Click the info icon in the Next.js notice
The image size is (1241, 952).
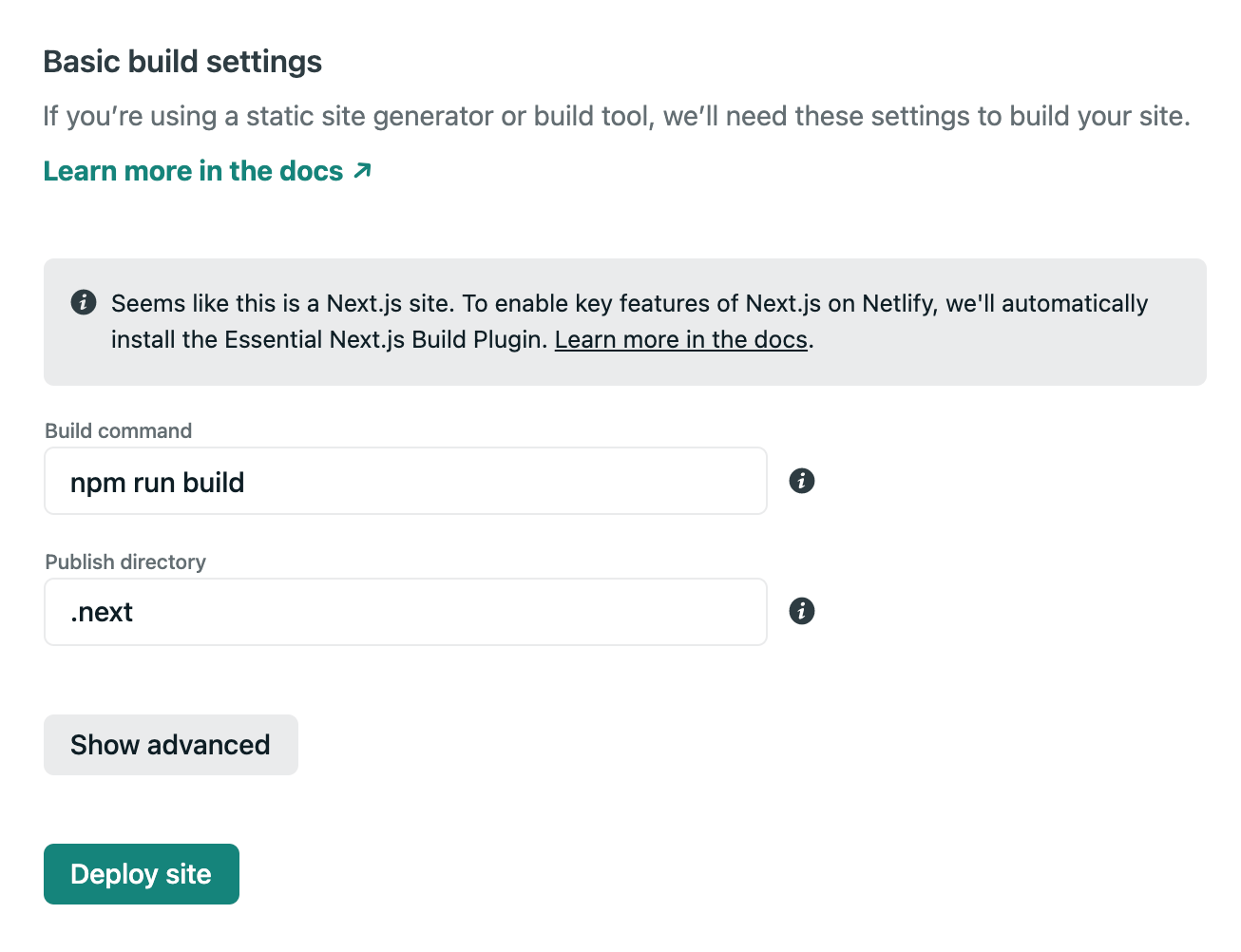point(84,303)
